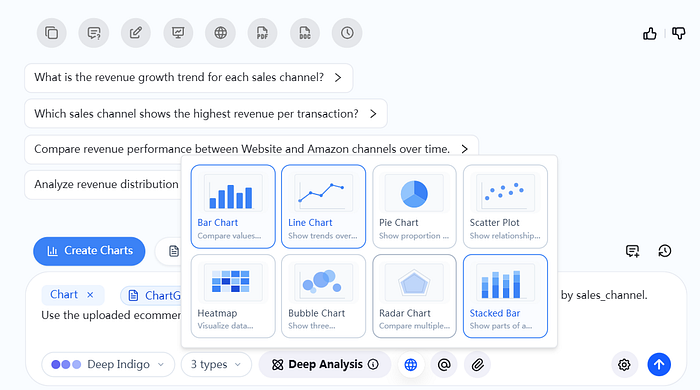Click the Deep Indigo color dots swatch
The width and height of the screenshot is (700, 390).
pyautogui.click(x=66, y=365)
